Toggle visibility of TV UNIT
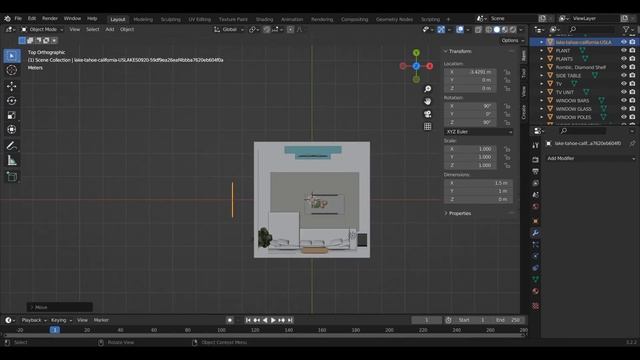The image size is (640, 360). 624,92
